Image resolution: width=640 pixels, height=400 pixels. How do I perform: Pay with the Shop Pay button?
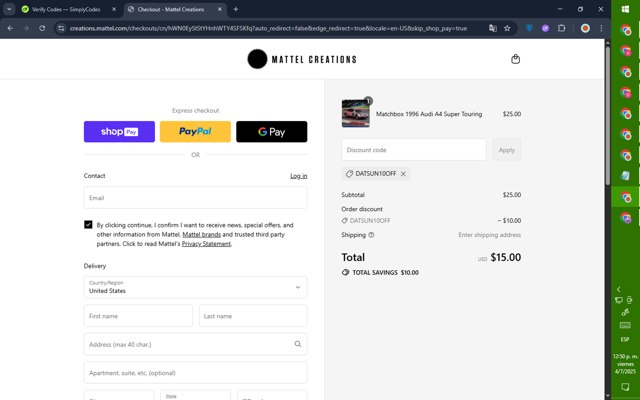point(119,131)
